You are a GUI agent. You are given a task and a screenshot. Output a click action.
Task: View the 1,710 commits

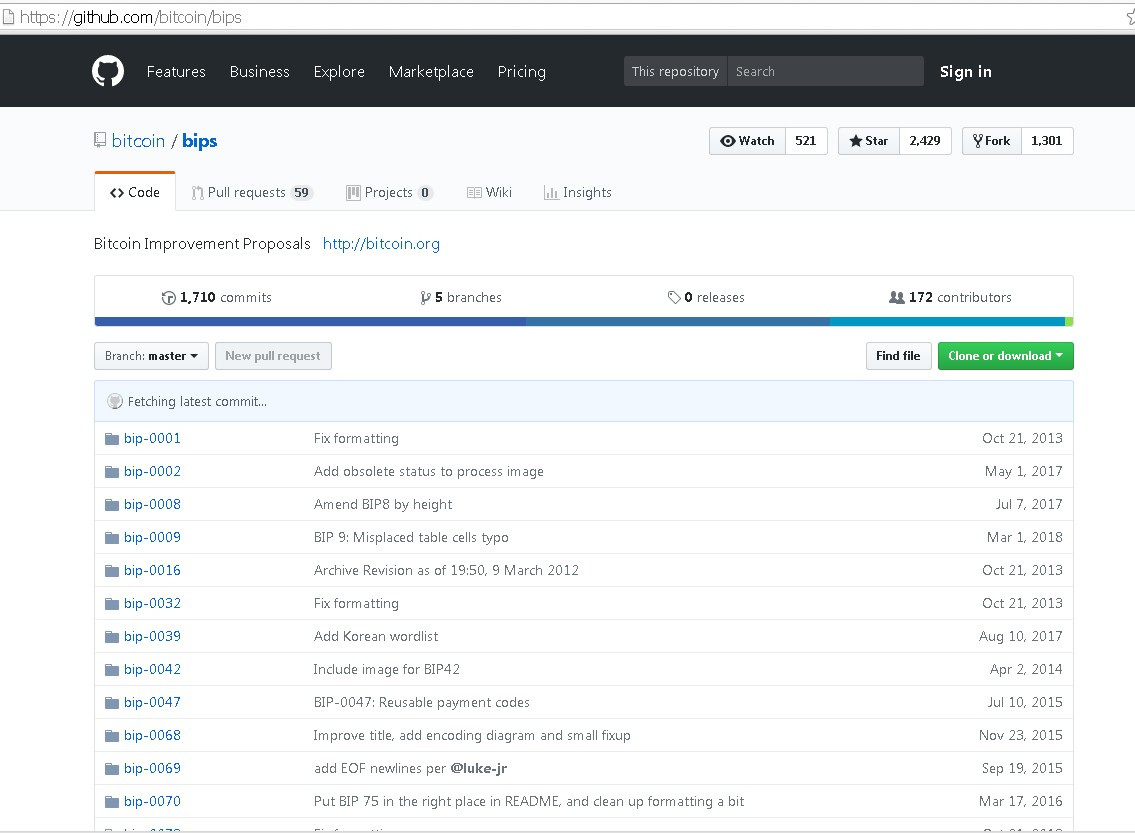(216, 297)
